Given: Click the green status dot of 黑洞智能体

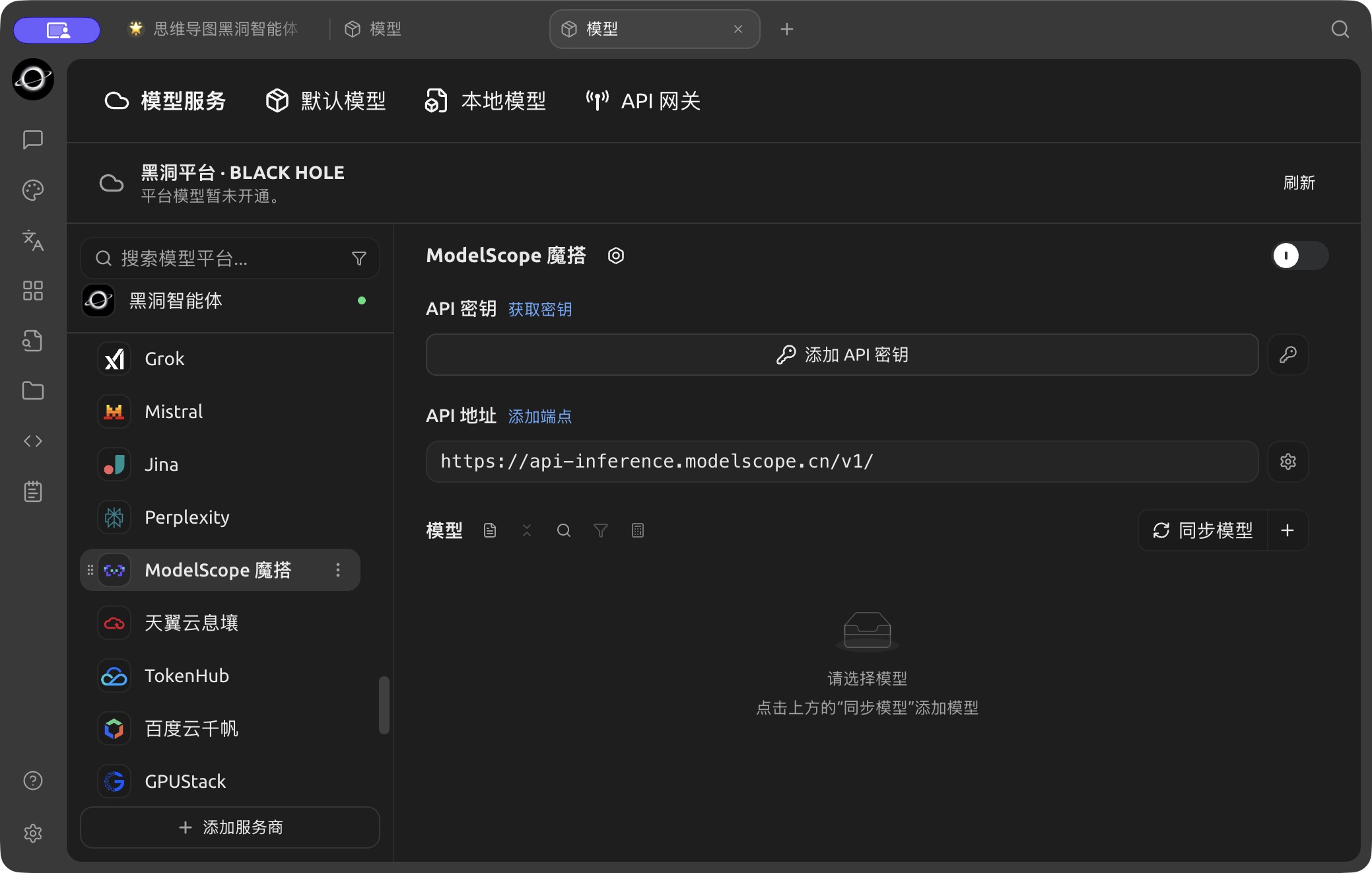Looking at the screenshot, I should tap(362, 300).
